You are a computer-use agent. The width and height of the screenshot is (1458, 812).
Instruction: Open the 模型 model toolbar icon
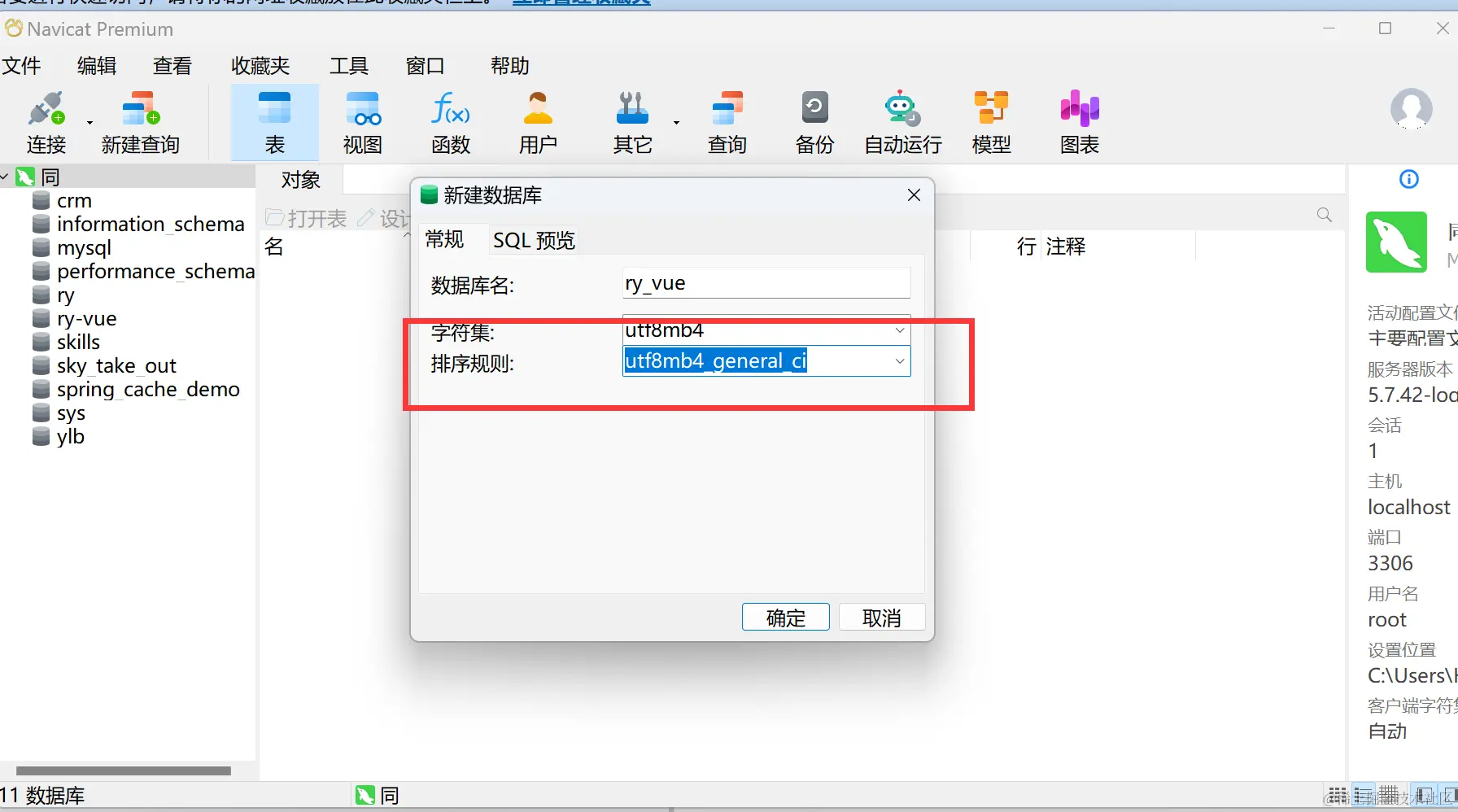pos(991,122)
